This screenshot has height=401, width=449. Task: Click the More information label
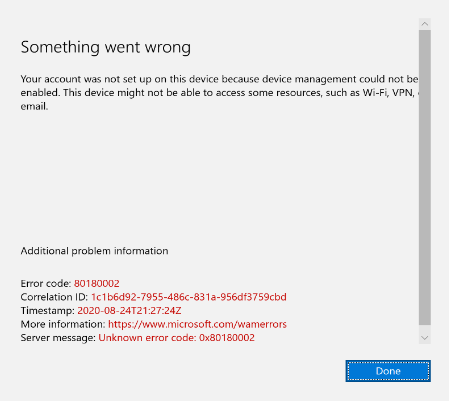pos(63,324)
